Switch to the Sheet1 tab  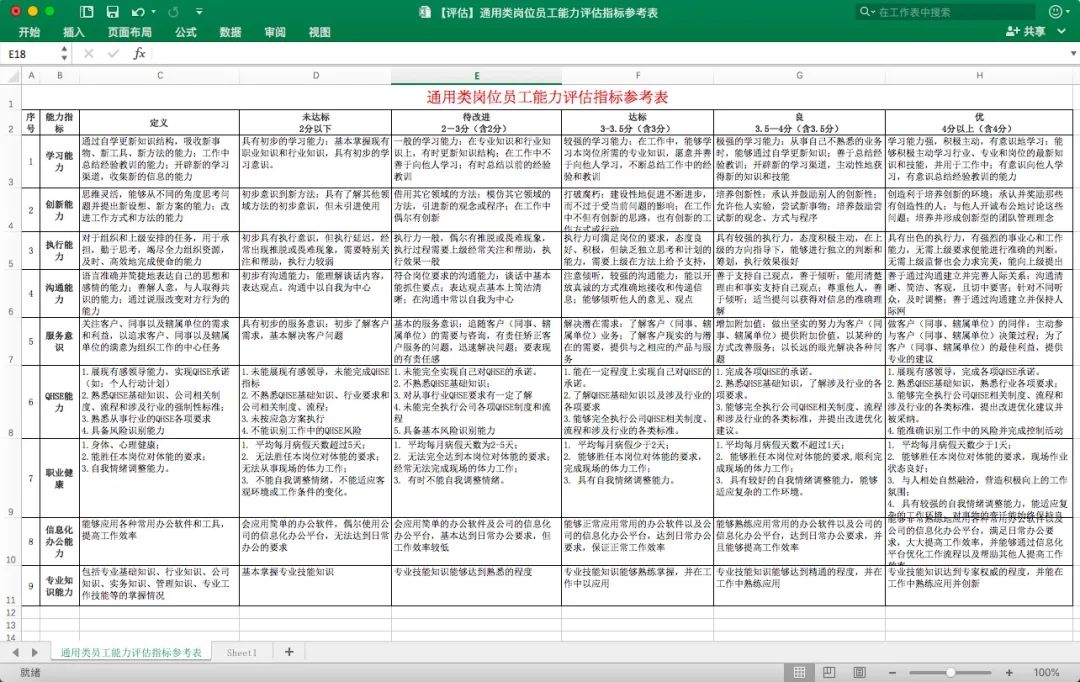coord(242,652)
